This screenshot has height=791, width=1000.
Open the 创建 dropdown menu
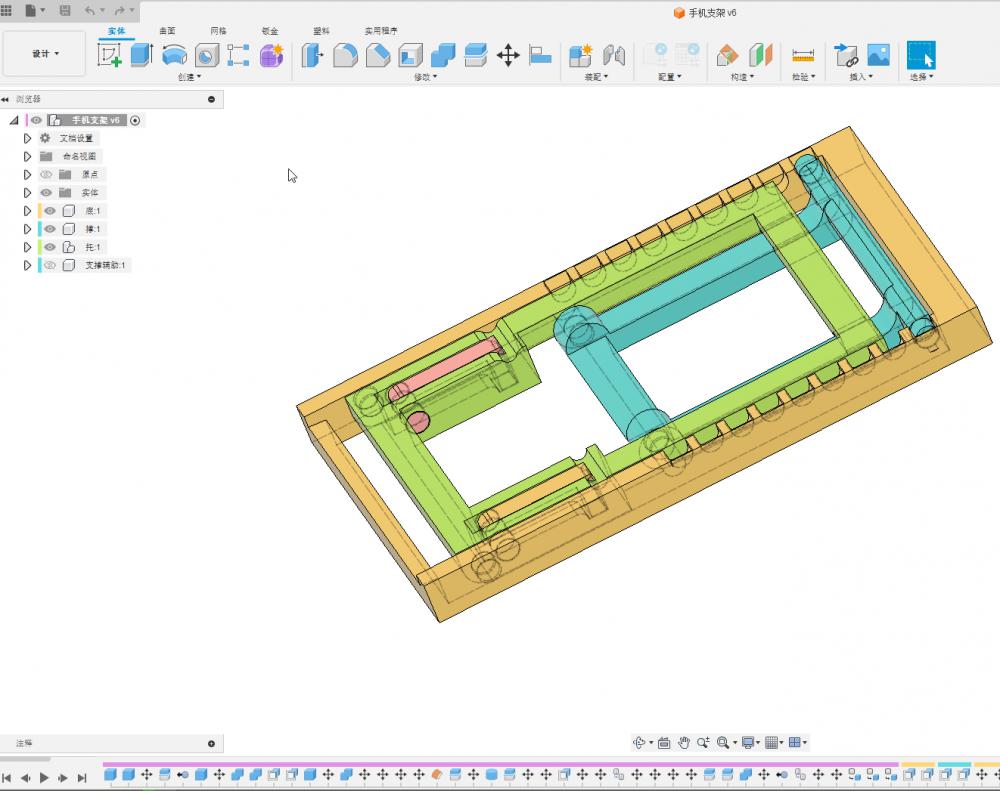pyautogui.click(x=189, y=77)
